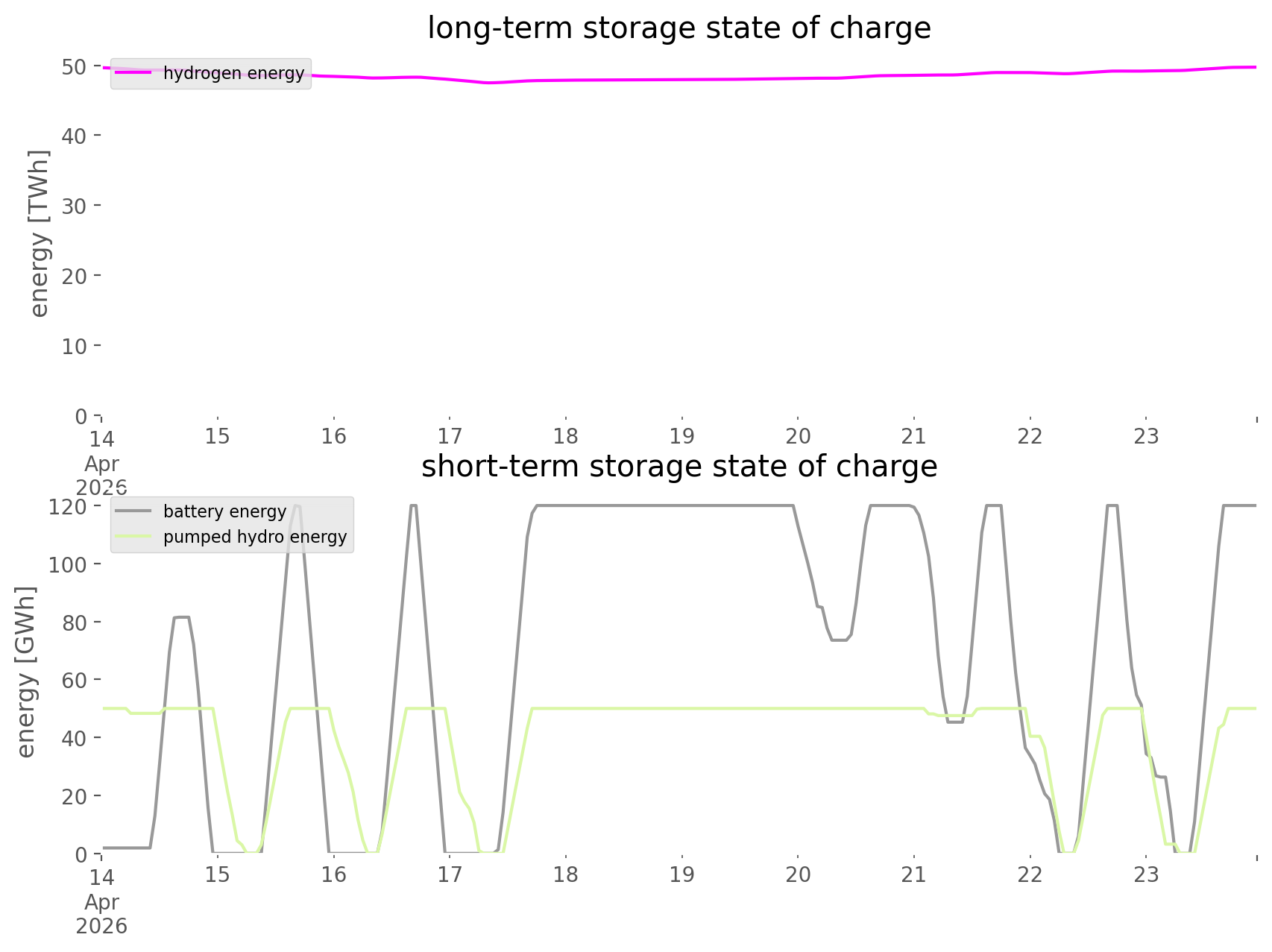The height and width of the screenshot is (952, 1272).
Task: Click the 19 date tick on bottom chart
Action: [682, 874]
